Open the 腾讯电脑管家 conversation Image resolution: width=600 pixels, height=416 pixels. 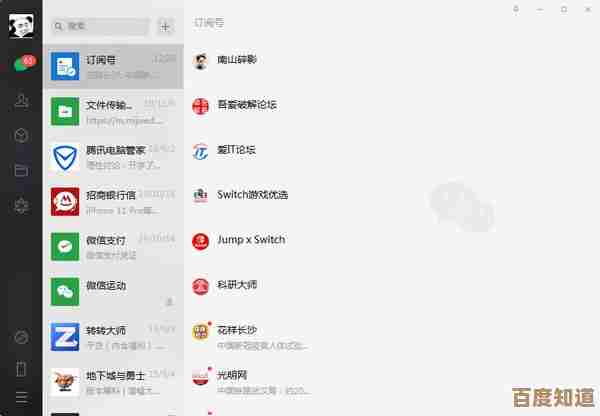113,156
